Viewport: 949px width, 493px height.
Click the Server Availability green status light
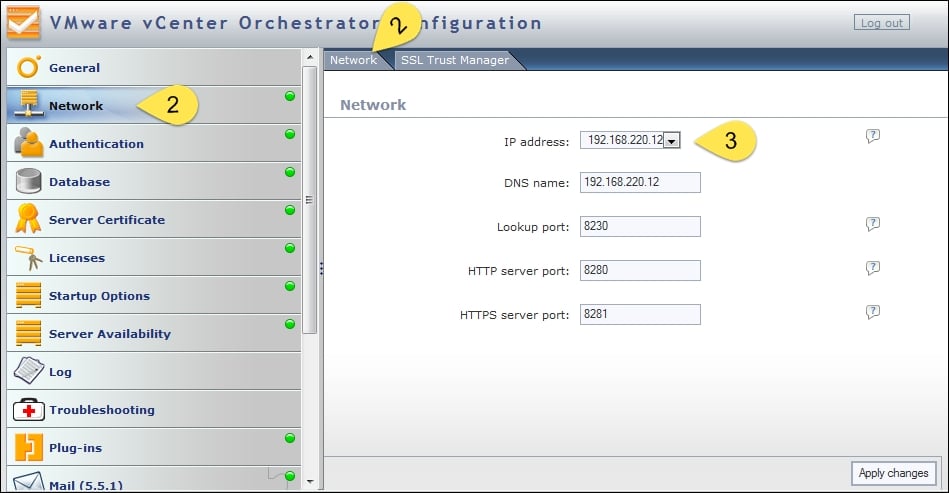coord(290,324)
